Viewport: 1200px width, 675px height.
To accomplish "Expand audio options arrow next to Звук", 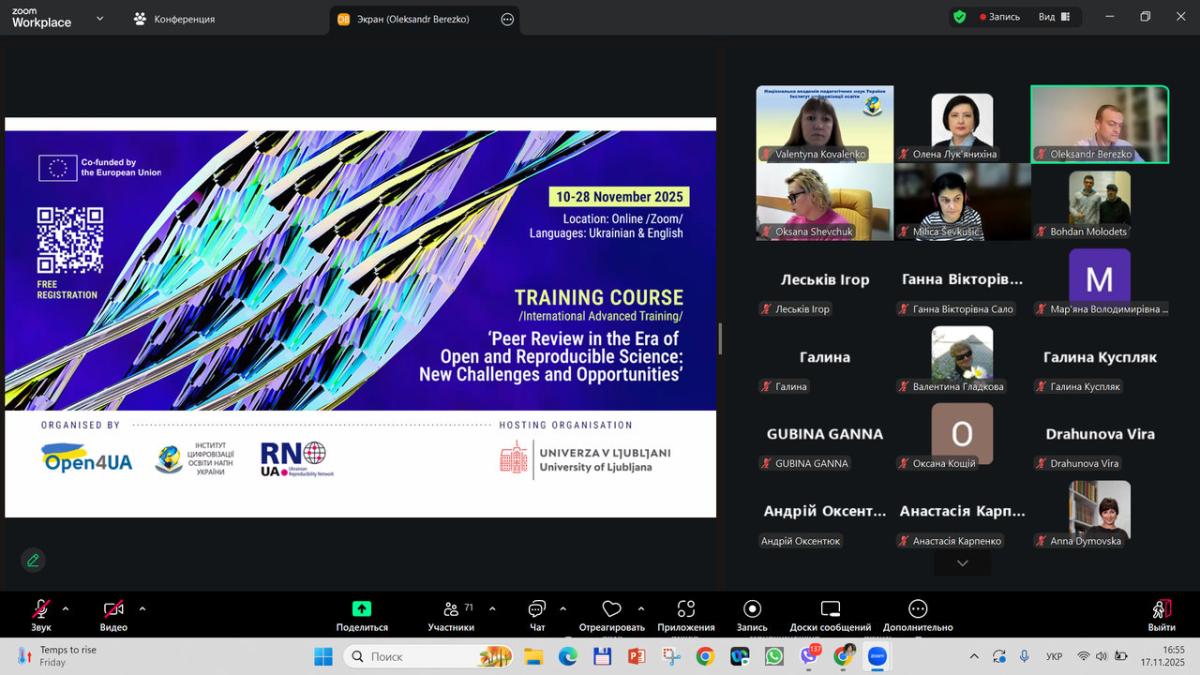I will [66, 608].
